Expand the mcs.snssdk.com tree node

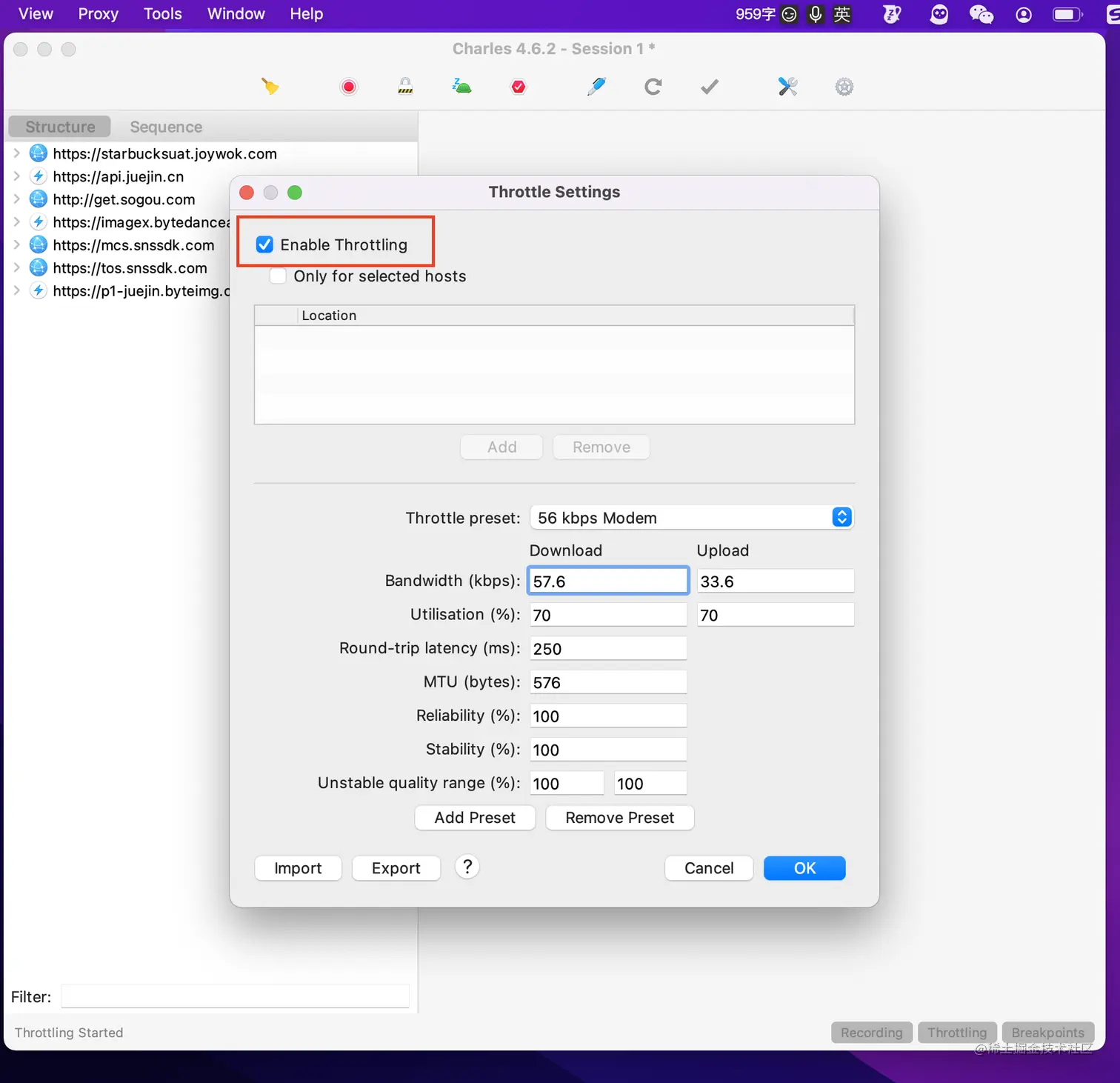point(16,245)
